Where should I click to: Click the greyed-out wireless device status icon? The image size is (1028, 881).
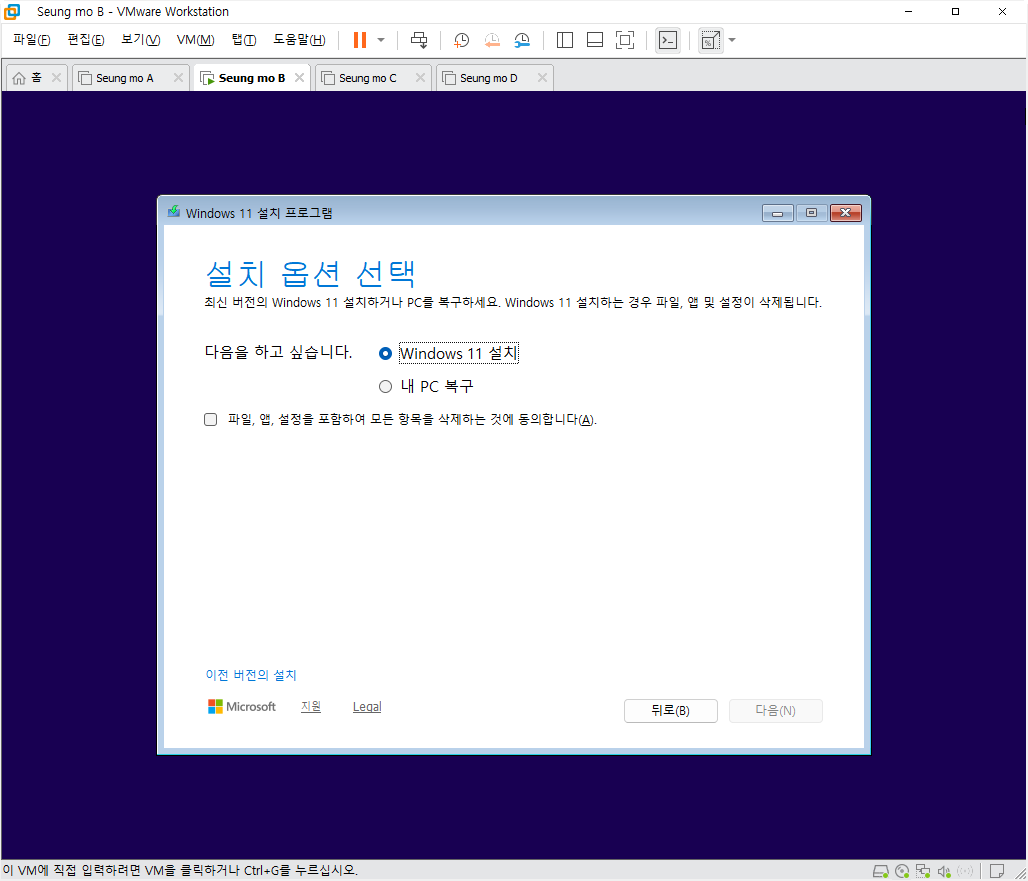[x=965, y=871]
